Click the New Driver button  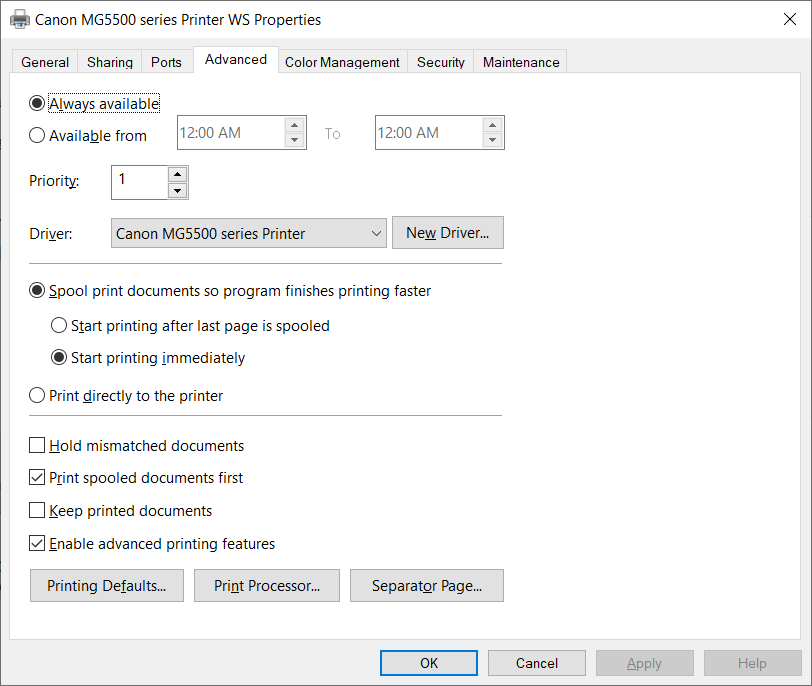tap(447, 233)
